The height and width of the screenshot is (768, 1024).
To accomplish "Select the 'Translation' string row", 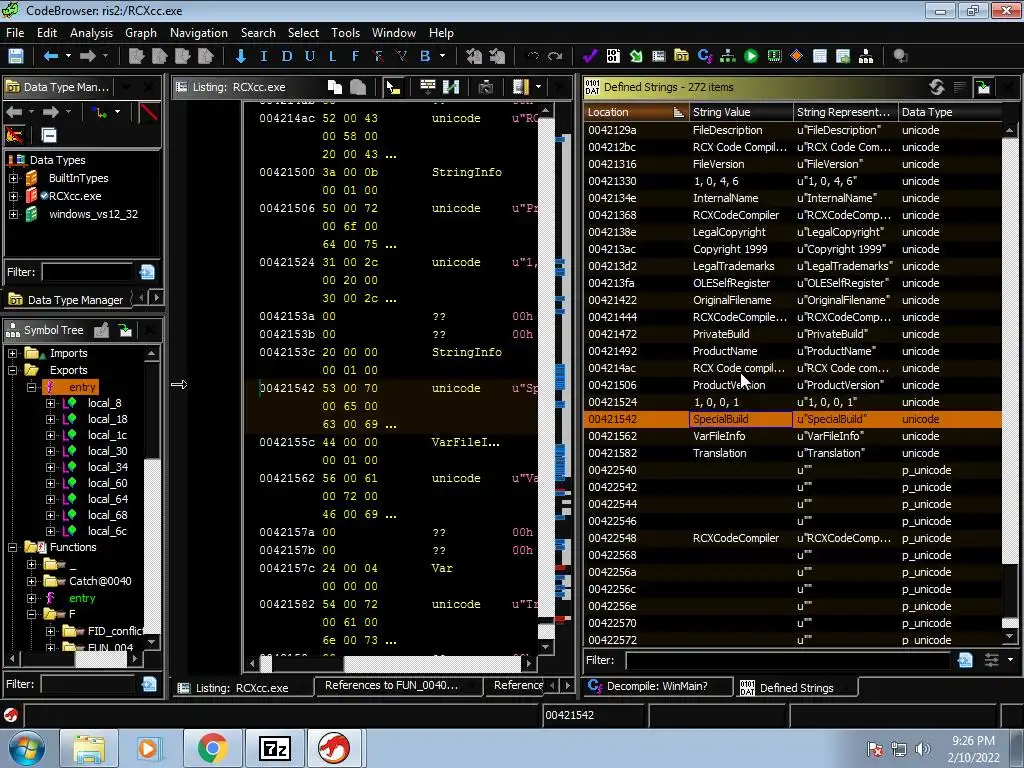I will (x=792, y=453).
